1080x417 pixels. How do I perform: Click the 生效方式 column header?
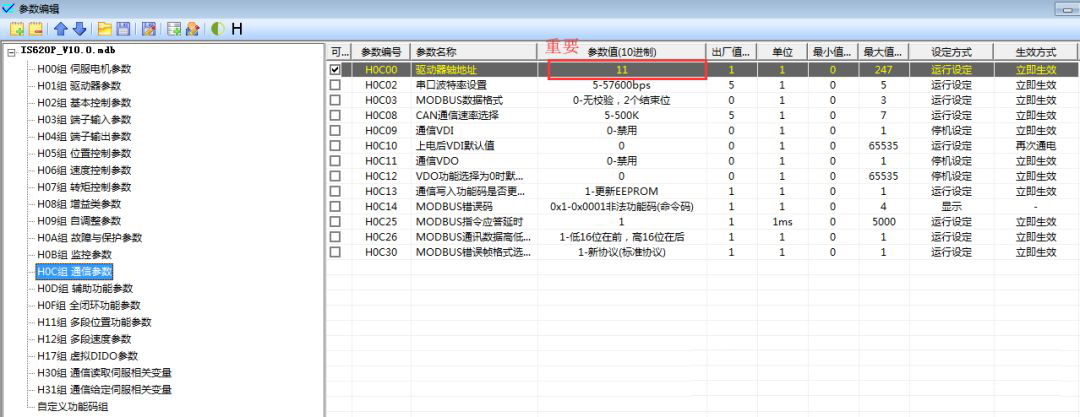tap(1035, 51)
